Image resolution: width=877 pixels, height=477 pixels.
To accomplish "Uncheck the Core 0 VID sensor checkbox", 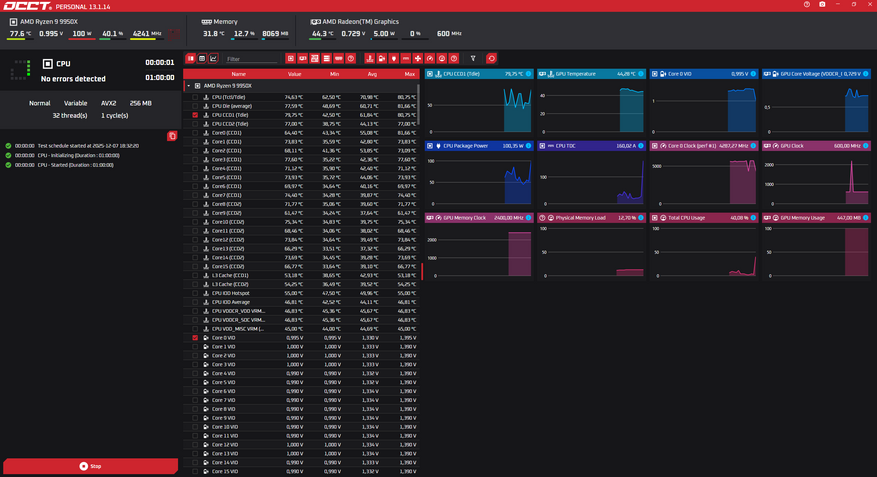I will click(x=195, y=338).
